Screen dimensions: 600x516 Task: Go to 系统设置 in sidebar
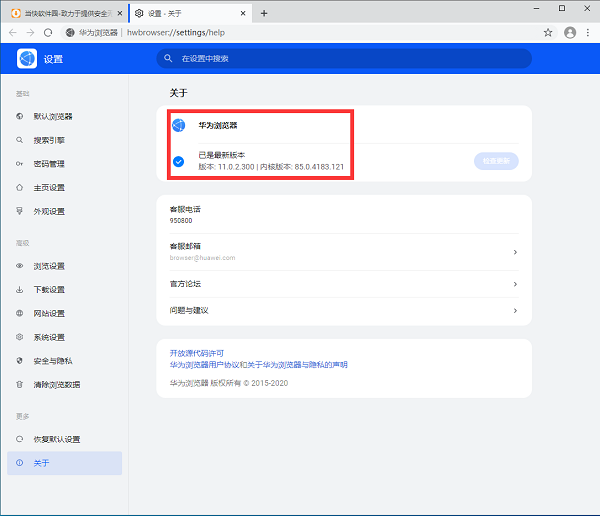pos(64,337)
